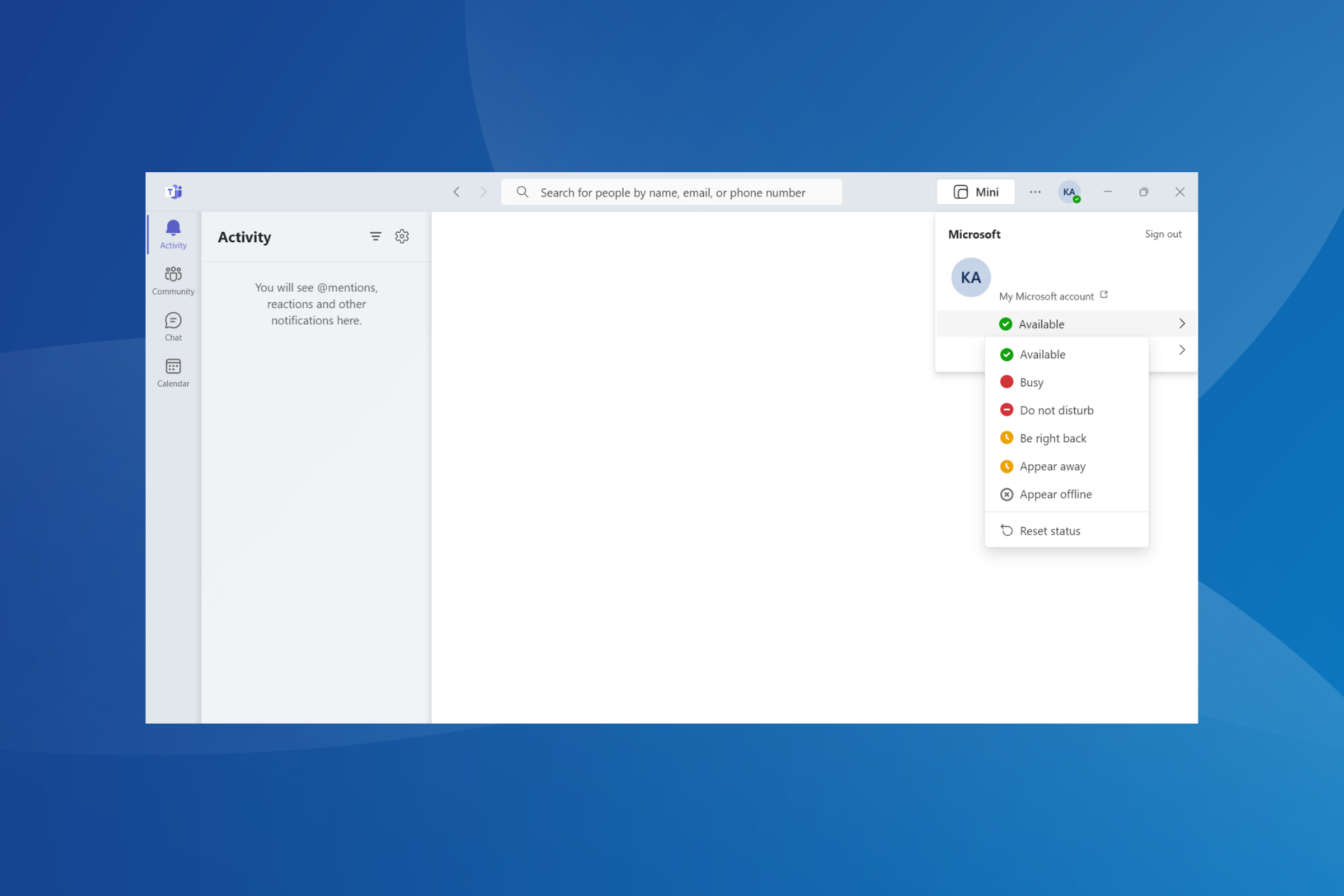Choose Reset status
The image size is (1344, 896).
coord(1066,531)
